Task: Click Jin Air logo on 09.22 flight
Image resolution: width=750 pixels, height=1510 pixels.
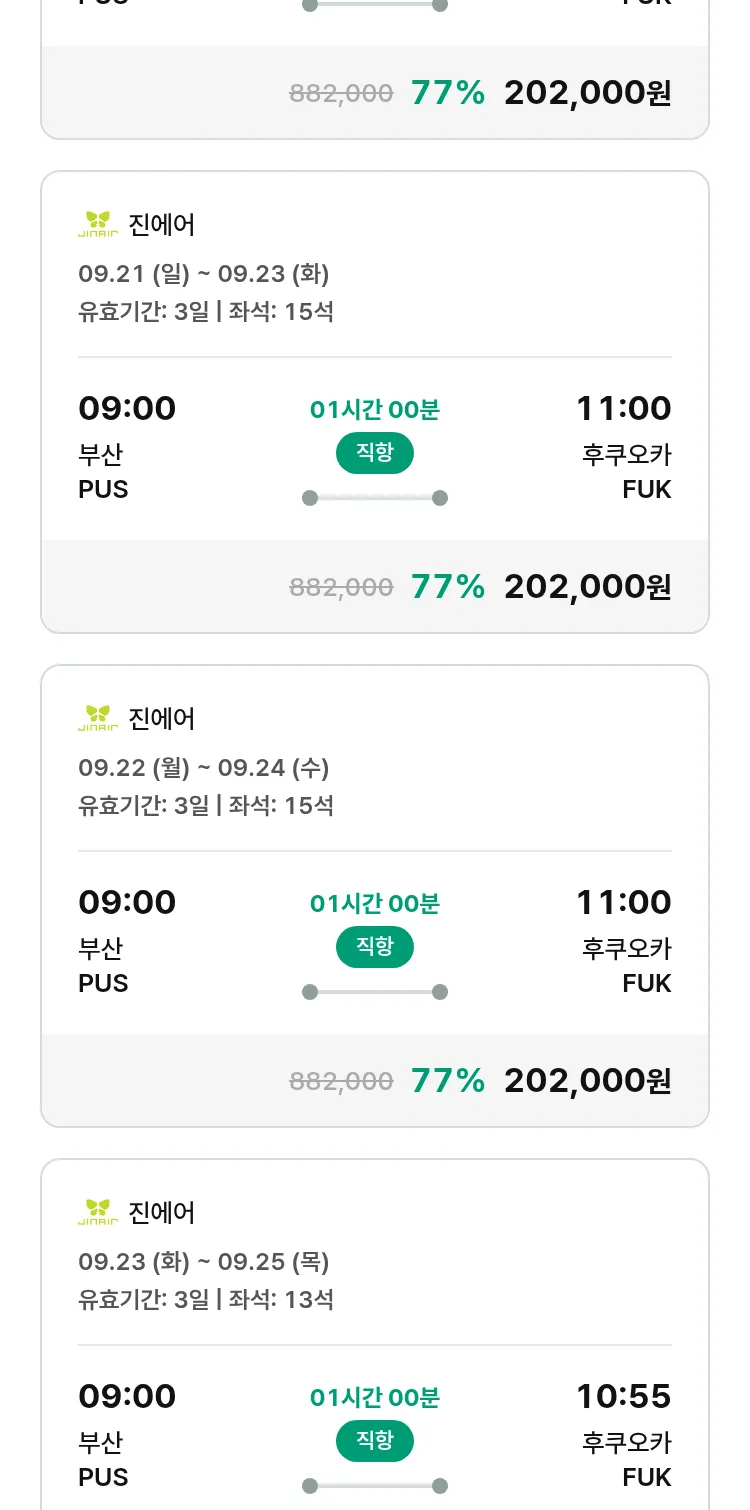Action: pyautogui.click(x=98, y=718)
